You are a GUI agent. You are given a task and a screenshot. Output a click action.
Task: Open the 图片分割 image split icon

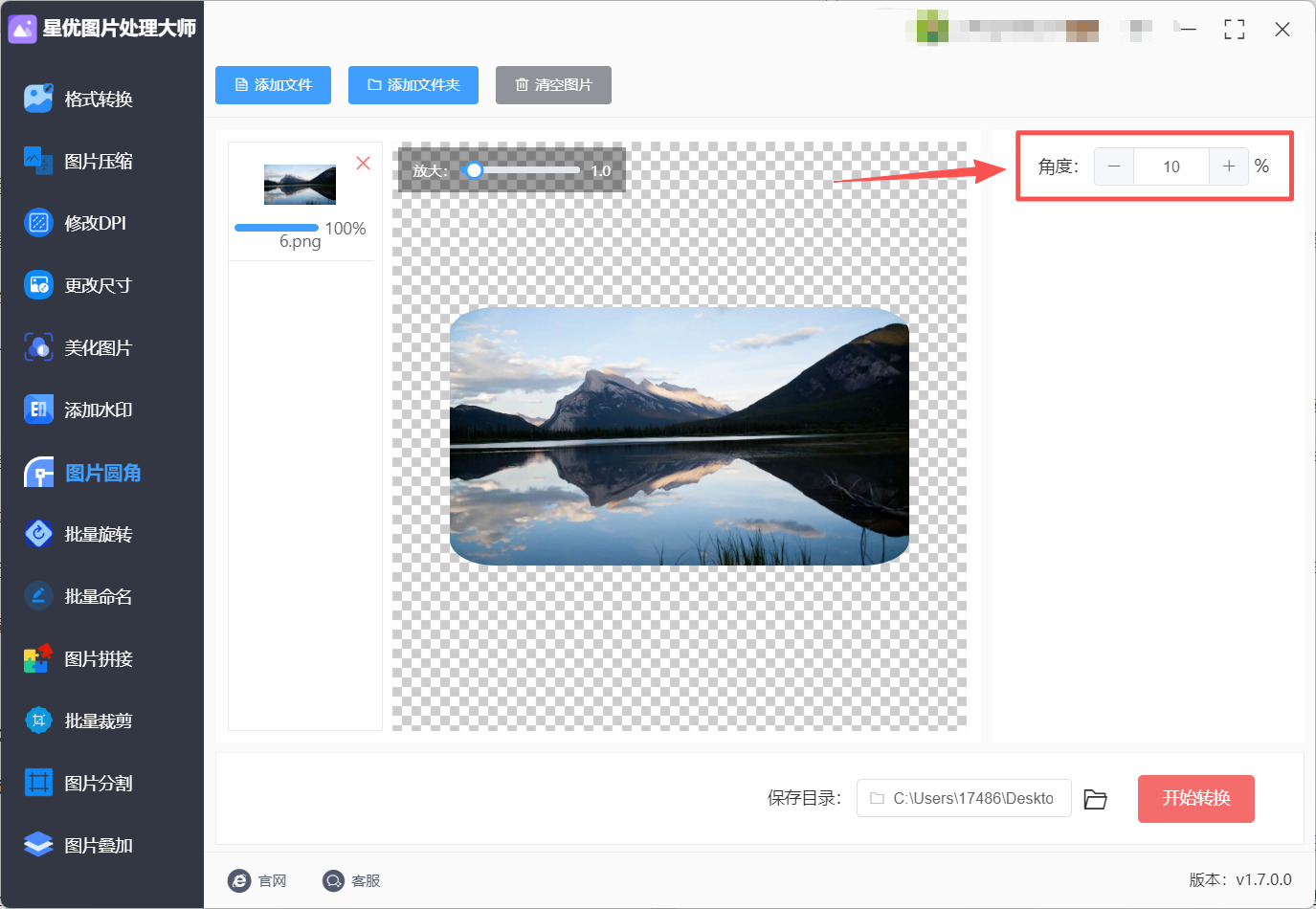coord(38,783)
